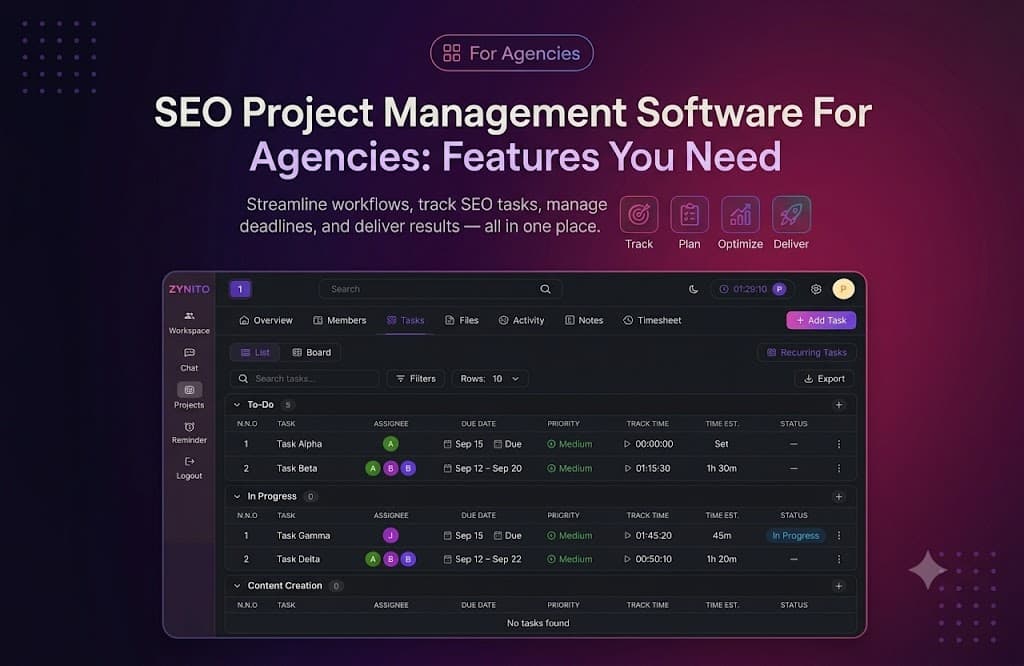Open more options for Task Beta
The height and width of the screenshot is (666, 1024).
coord(839,468)
